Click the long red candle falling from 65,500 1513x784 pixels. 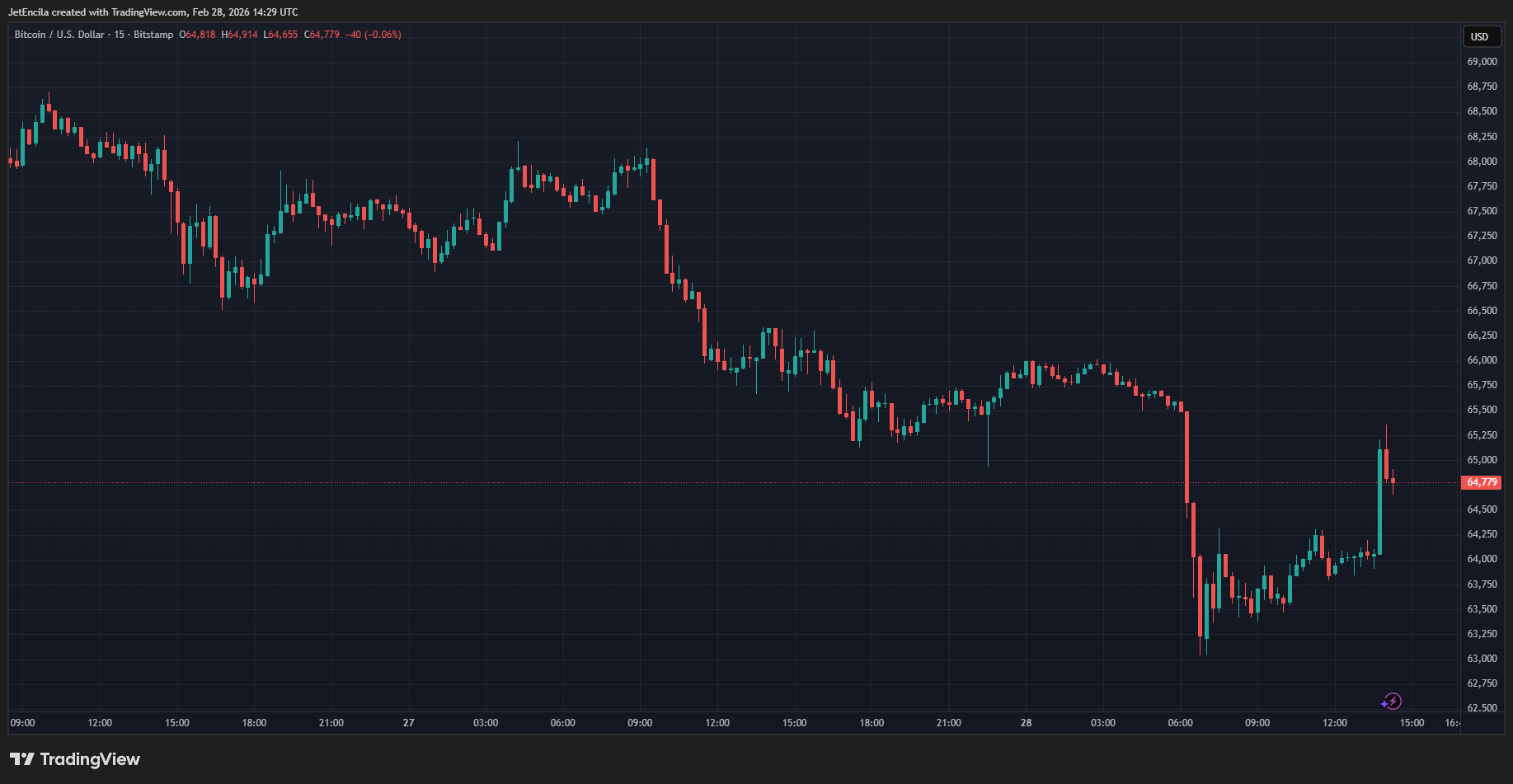(x=1187, y=458)
